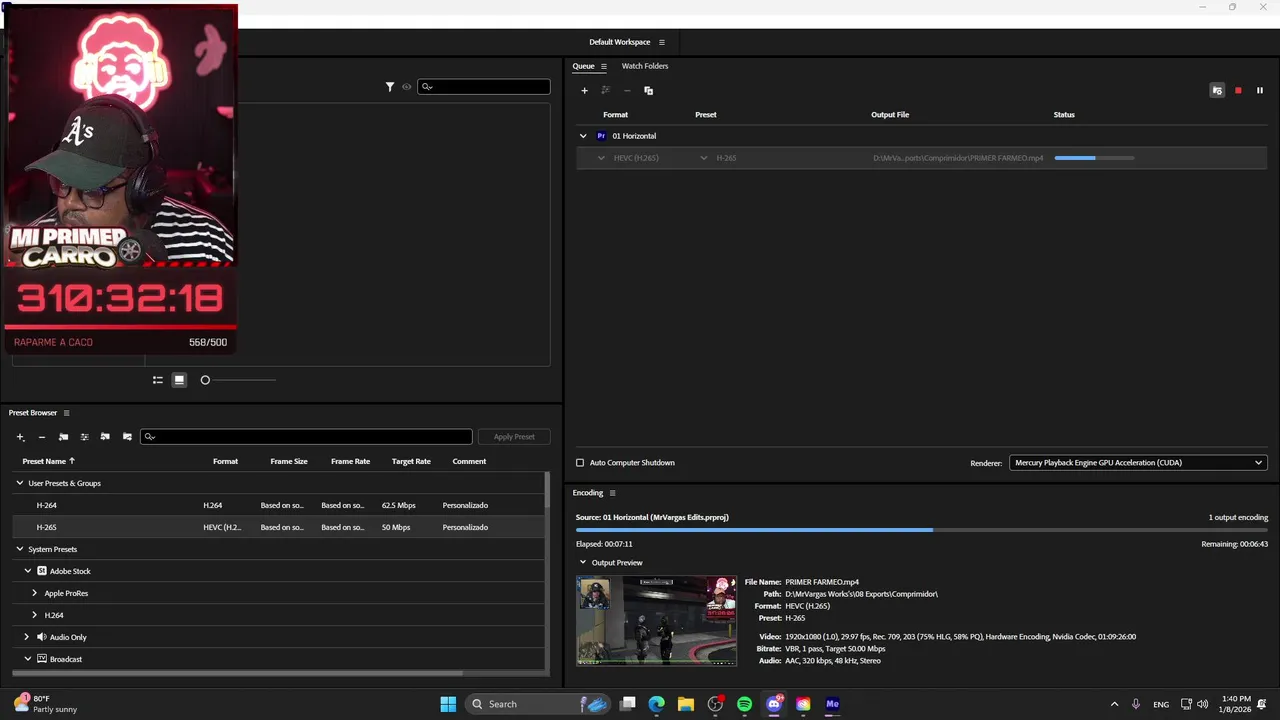
Task: Toggle eye visibility icon next to filter
Action: 407,87
